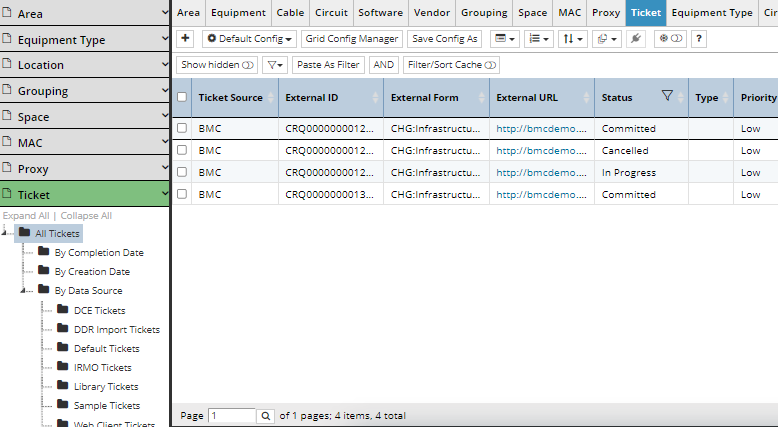Viewport: 778px width, 427px height.
Task: Toggle the select-all header checkbox
Action: point(182,97)
